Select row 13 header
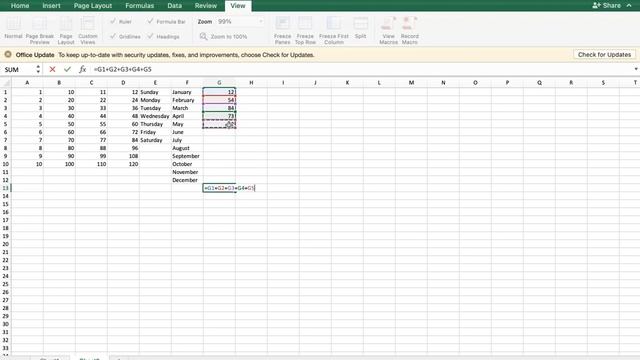Screen dimensions: 640x360 pyautogui.click(x=5, y=188)
